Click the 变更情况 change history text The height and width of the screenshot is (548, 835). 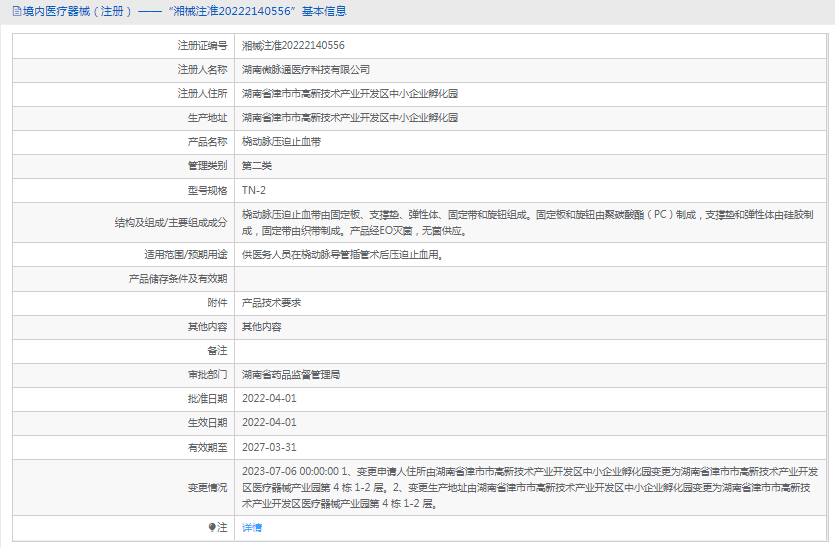(x=530, y=487)
